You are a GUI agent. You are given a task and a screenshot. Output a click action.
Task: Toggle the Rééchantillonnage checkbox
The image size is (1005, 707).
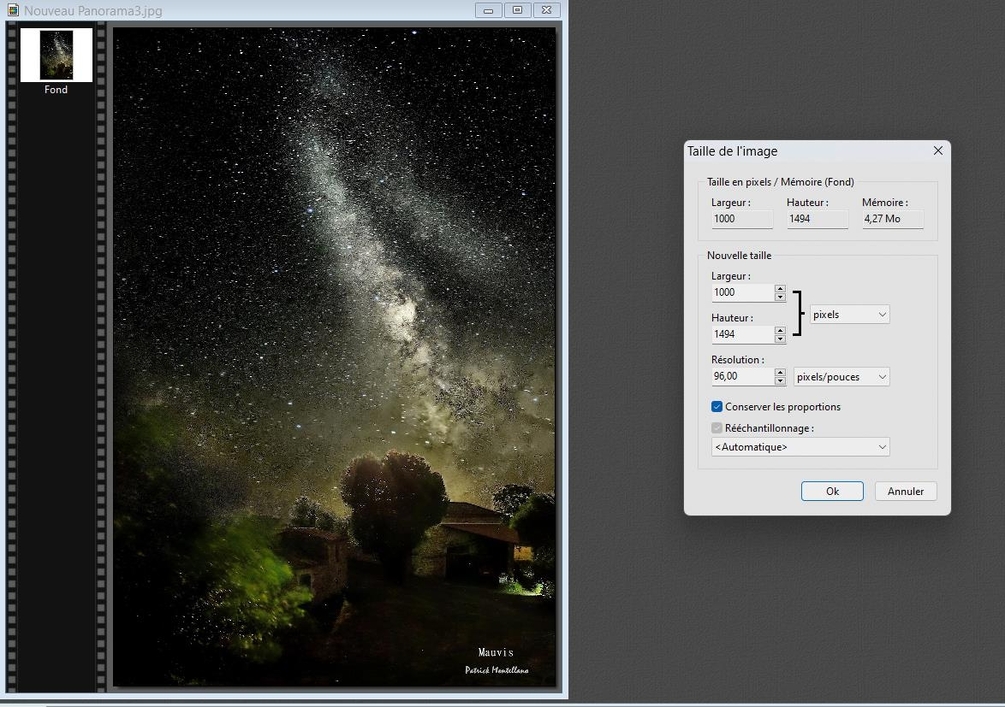[x=717, y=428]
